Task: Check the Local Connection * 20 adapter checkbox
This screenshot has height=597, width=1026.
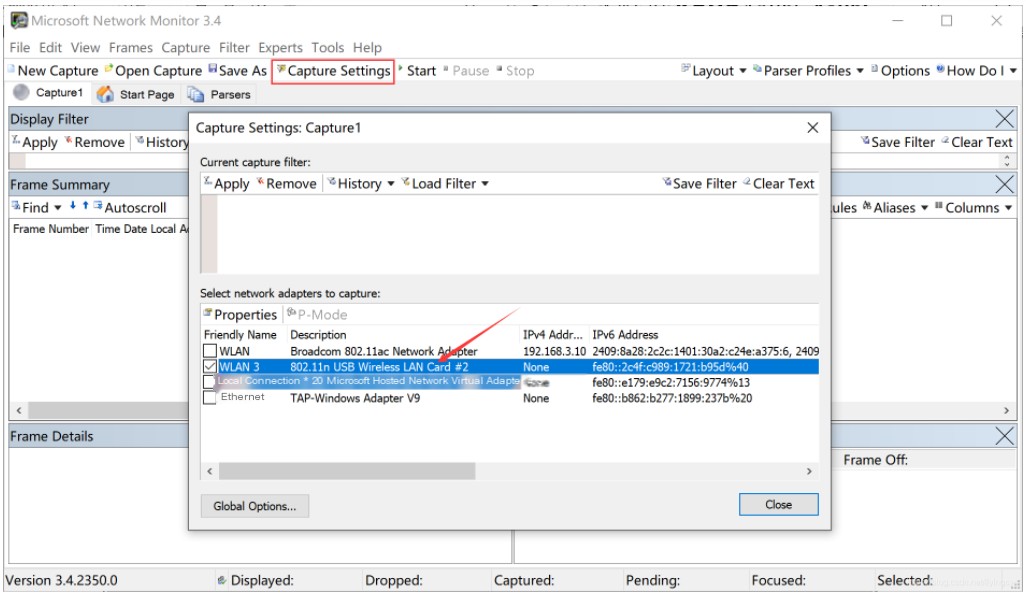Action: (x=209, y=382)
